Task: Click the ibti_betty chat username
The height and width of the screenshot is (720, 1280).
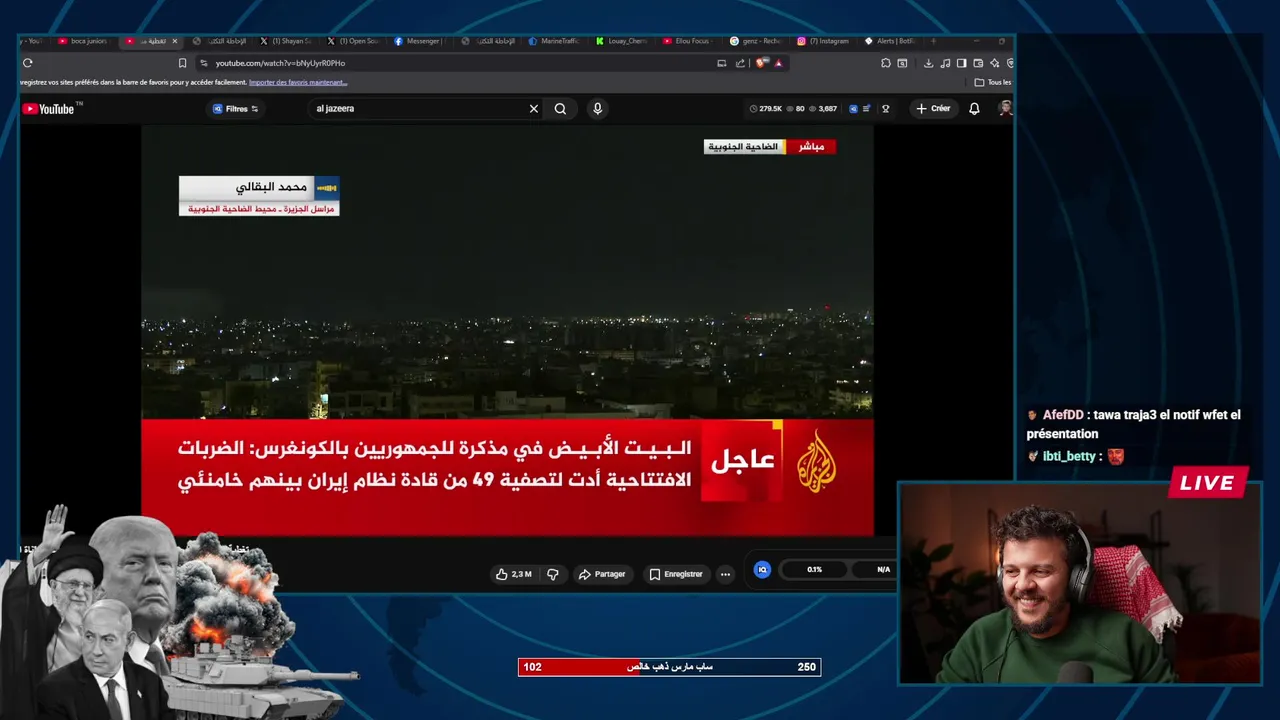Action: click(x=1069, y=456)
